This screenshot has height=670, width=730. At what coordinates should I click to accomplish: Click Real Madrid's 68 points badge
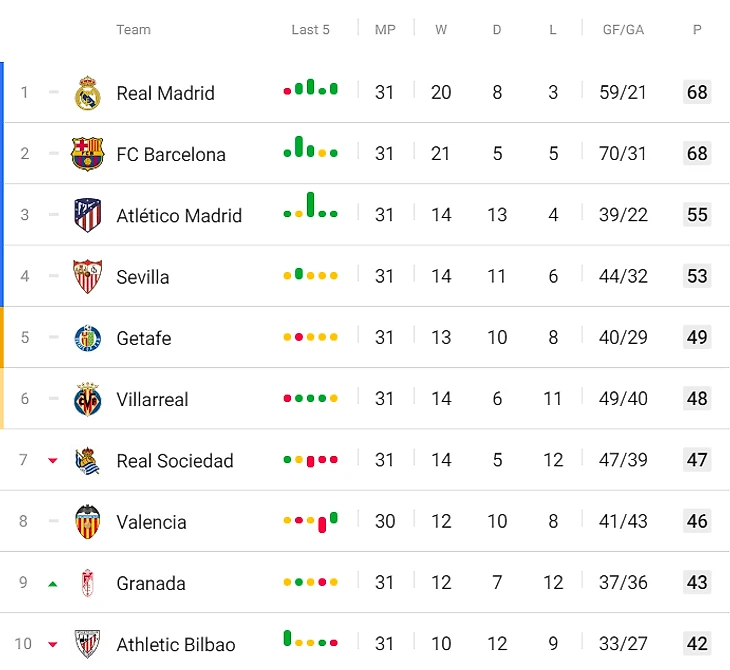click(697, 92)
